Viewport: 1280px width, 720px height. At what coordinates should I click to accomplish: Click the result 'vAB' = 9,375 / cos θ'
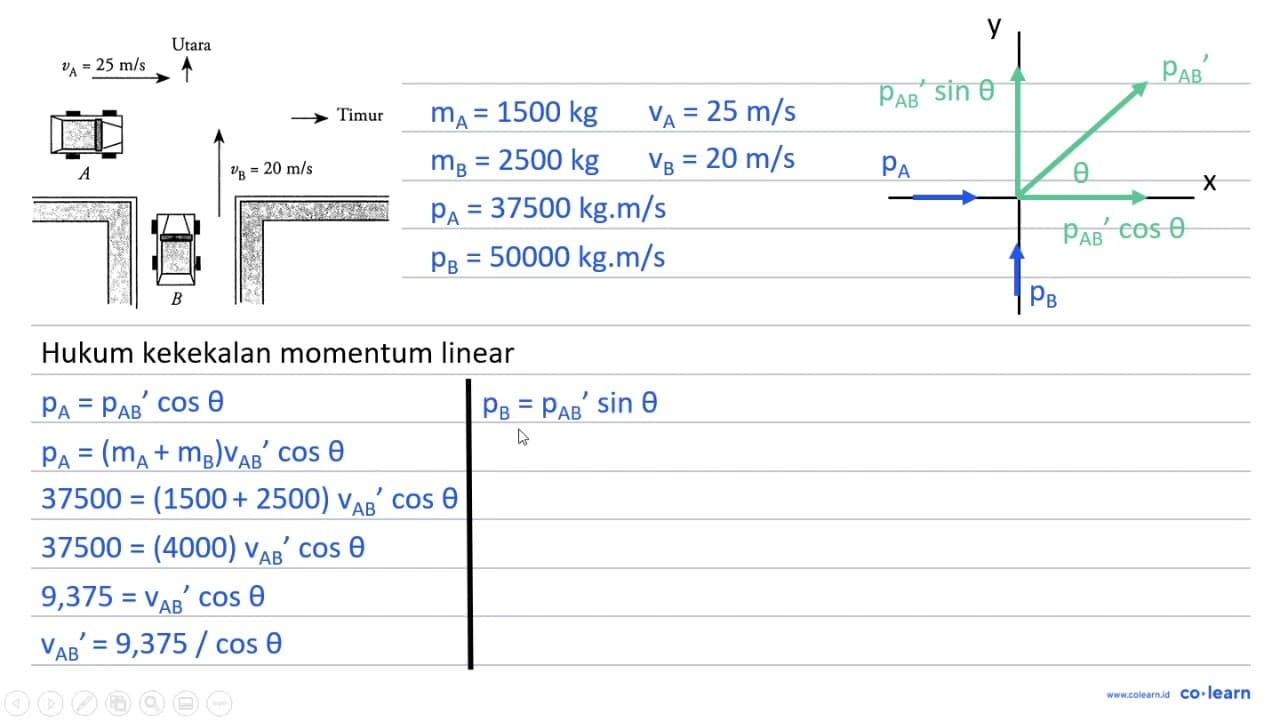coord(161,645)
